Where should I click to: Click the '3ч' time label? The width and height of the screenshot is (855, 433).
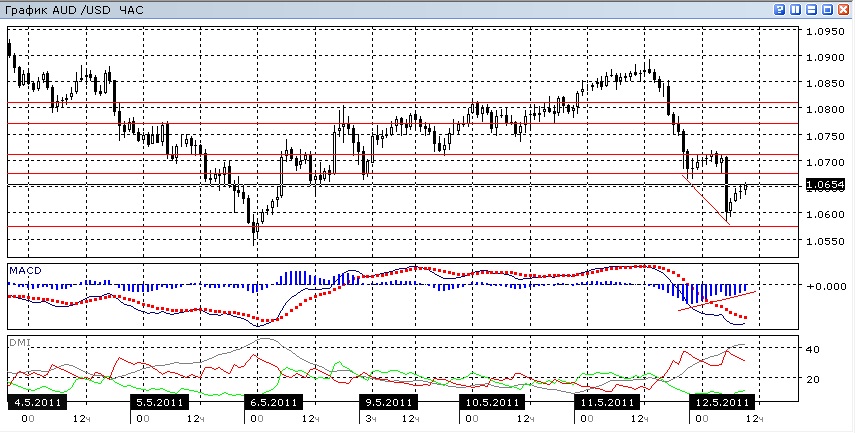click(x=370, y=419)
